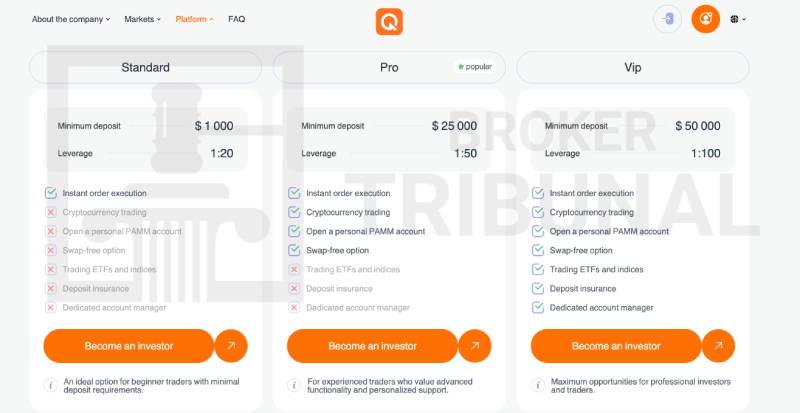
Task: Expand the Markets dropdown
Action: pos(145,19)
